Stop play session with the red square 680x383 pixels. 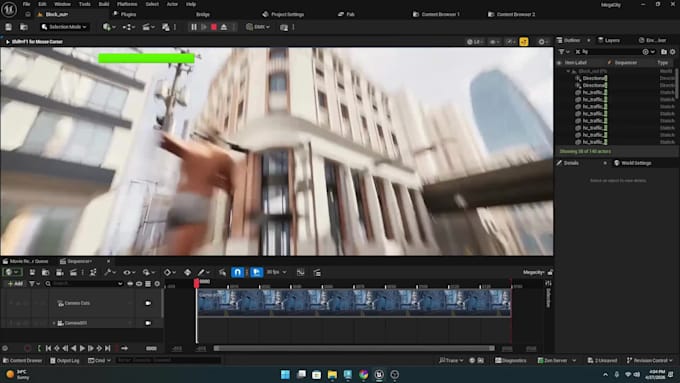pos(214,27)
